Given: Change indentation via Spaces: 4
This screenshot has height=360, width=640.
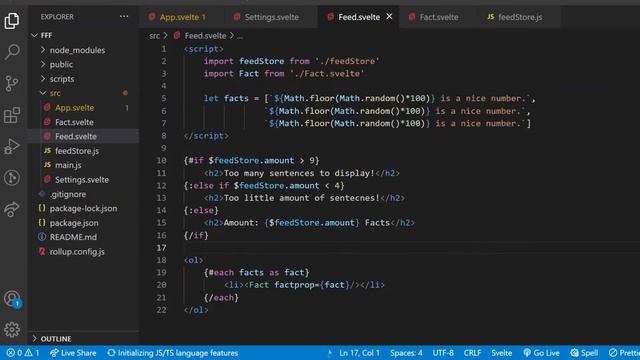Looking at the screenshot, I should pos(406,353).
